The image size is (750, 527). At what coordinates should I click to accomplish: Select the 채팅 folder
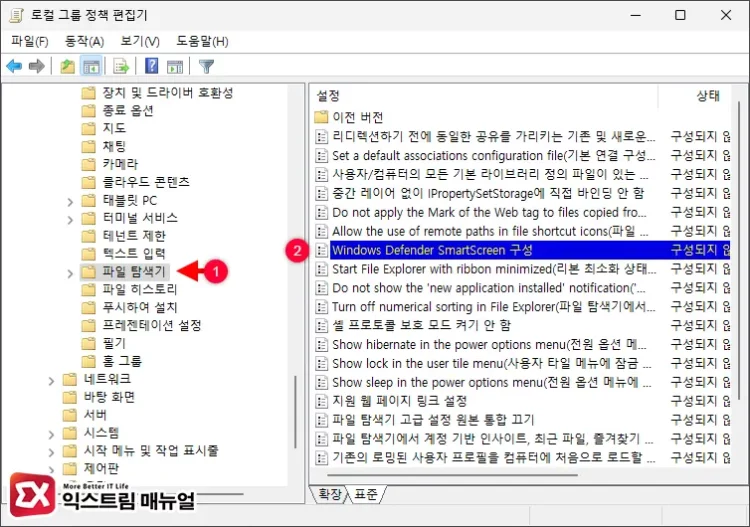point(114,146)
